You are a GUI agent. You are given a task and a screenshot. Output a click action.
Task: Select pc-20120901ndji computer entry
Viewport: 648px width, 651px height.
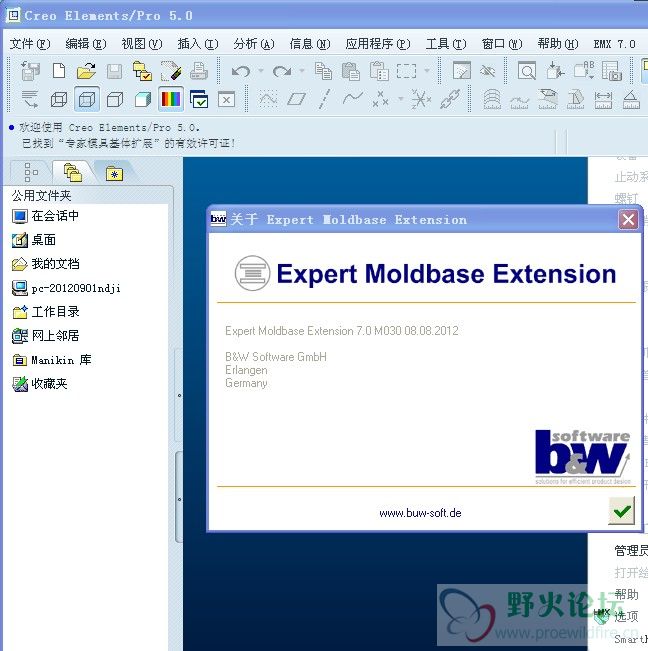point(66,288)
